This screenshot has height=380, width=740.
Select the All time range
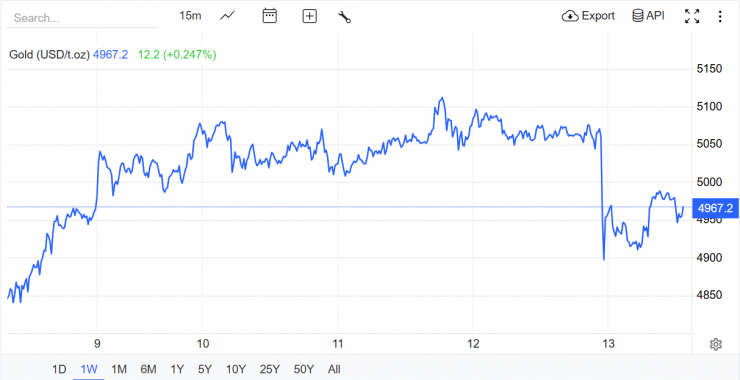coord(334,369)
